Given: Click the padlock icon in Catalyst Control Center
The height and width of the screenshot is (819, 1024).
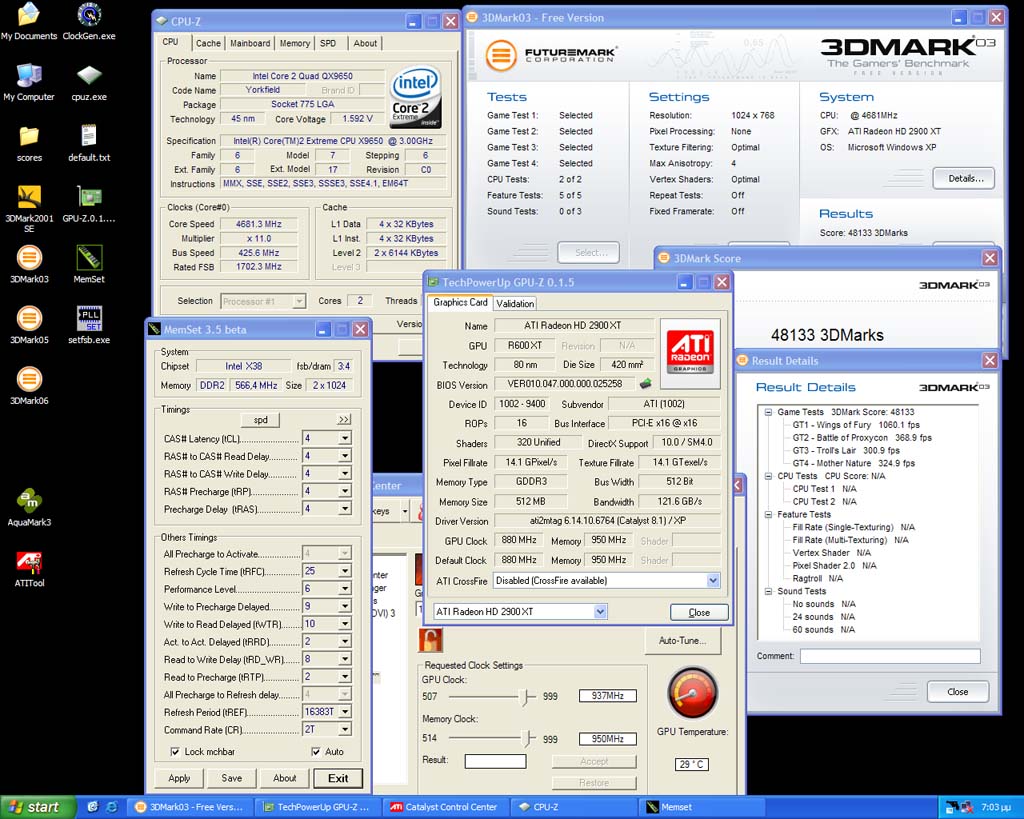Looking at the screenshot, I should pyautogui.click(x=430, y=640).
